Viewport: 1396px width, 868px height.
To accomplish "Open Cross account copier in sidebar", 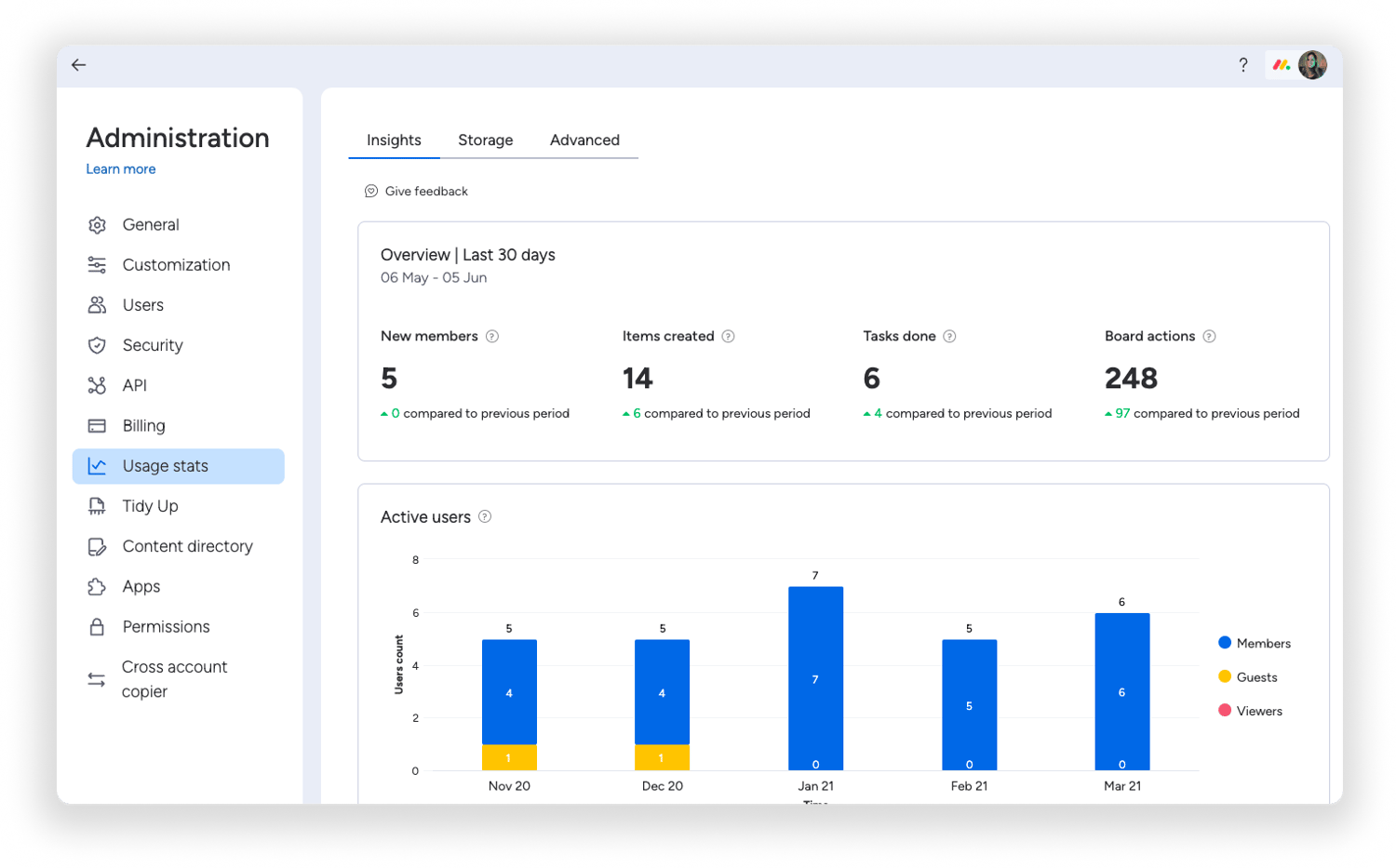I will pos(174,679).
